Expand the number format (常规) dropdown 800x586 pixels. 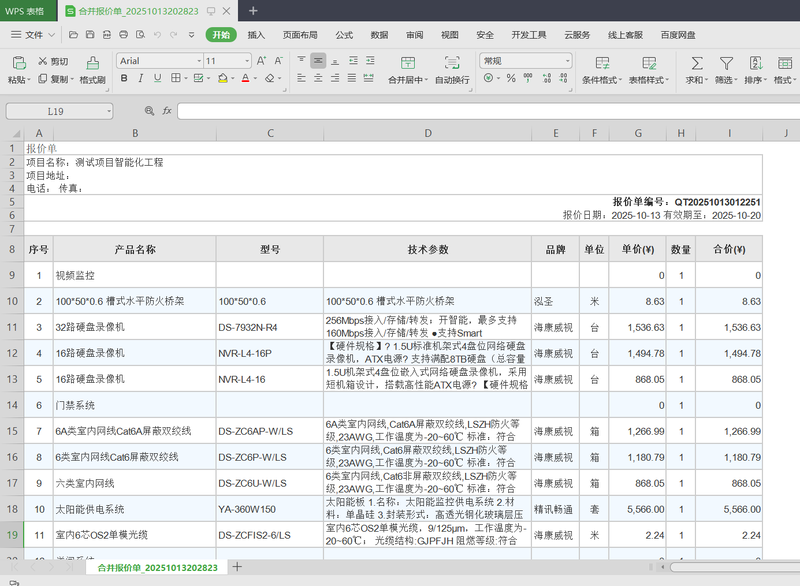pos(565,61)
